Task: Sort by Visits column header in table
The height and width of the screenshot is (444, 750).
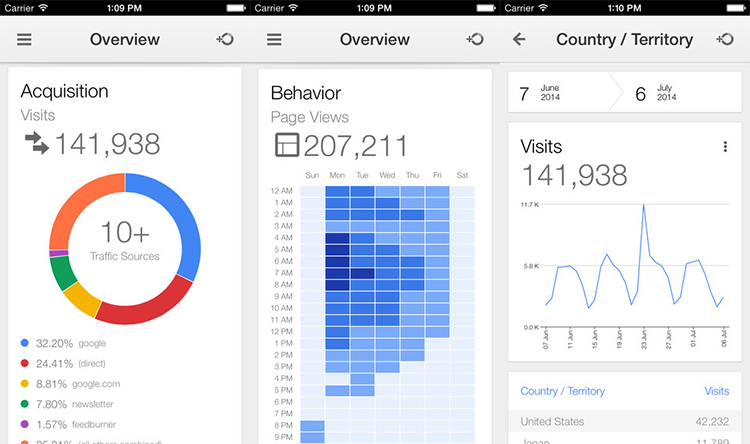Action: tap(716, 391)
